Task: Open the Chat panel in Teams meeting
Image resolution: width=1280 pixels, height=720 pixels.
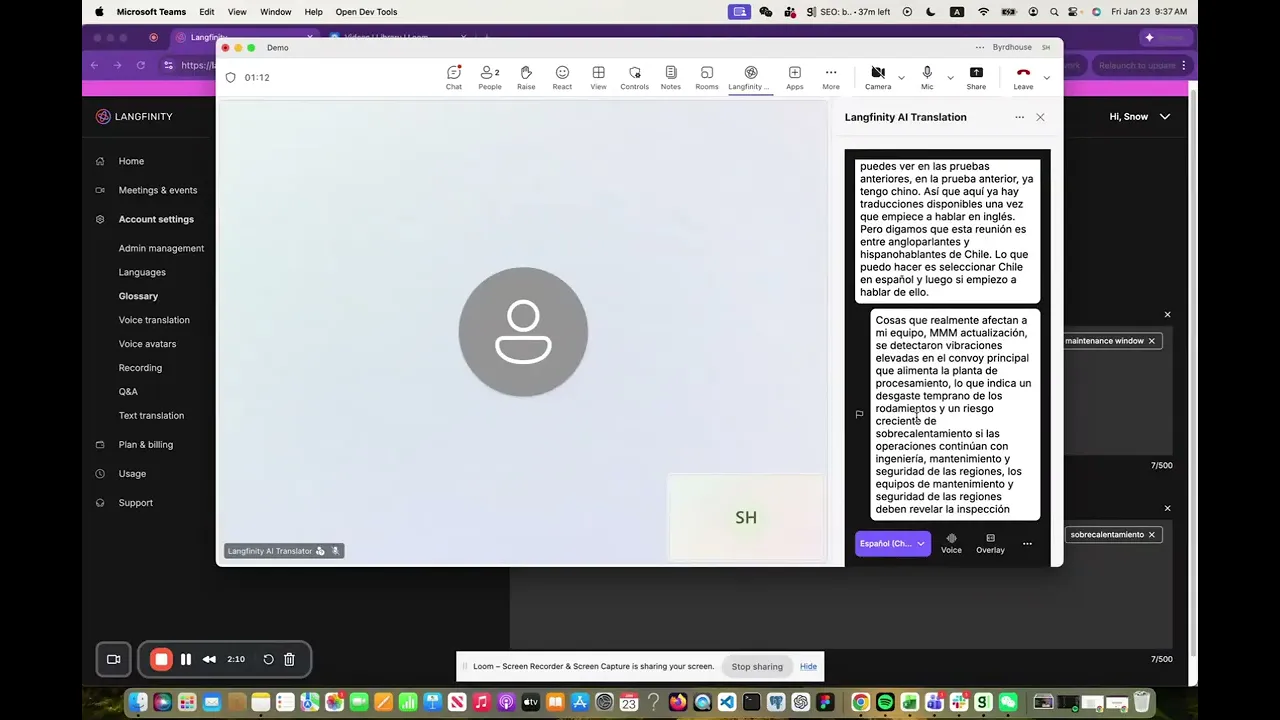Action: pos(454,78)
